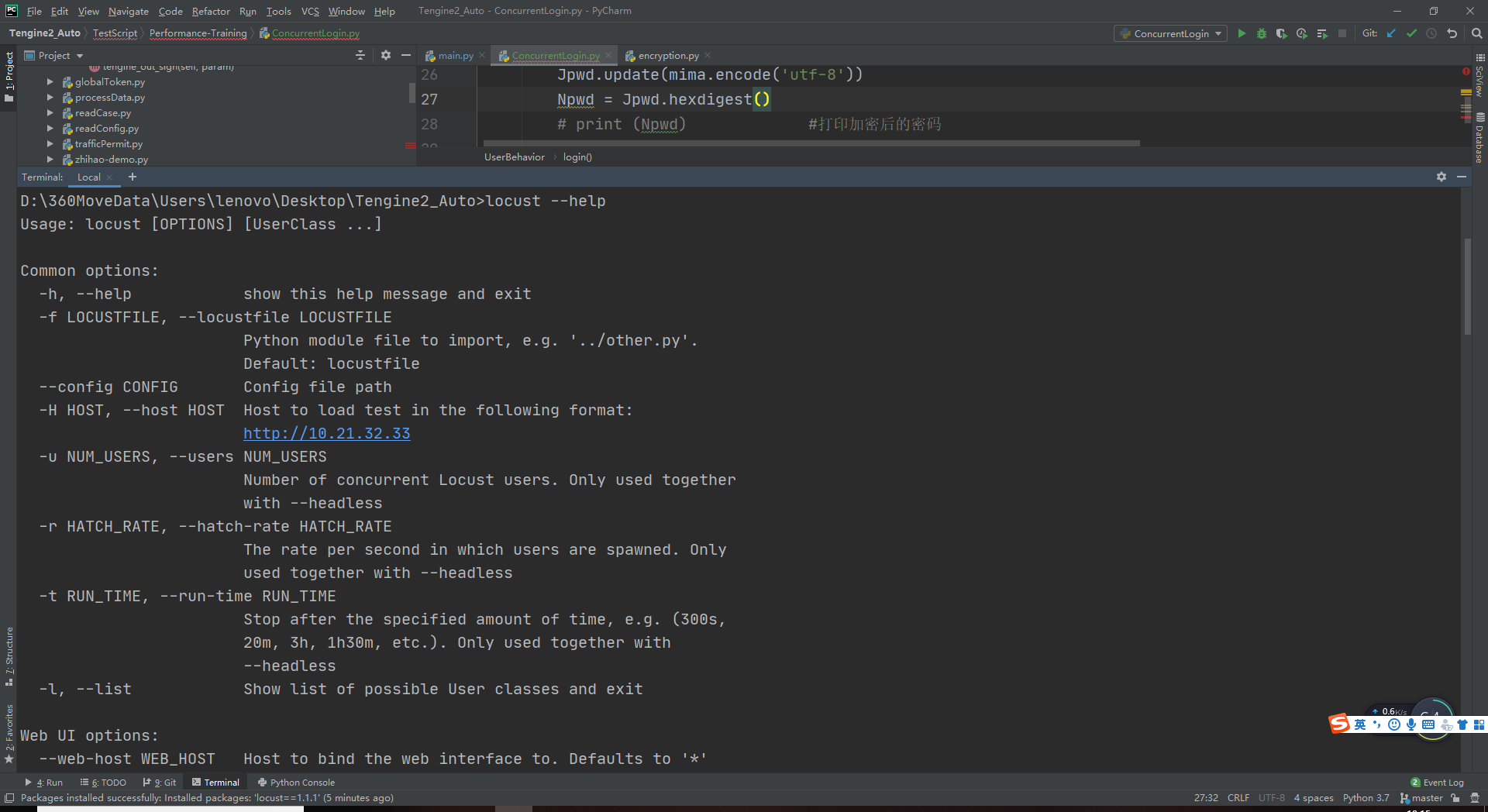1488x812 pixels.
Task: Open the Sogou toolbox grid icon
Action: (1479, 724)
